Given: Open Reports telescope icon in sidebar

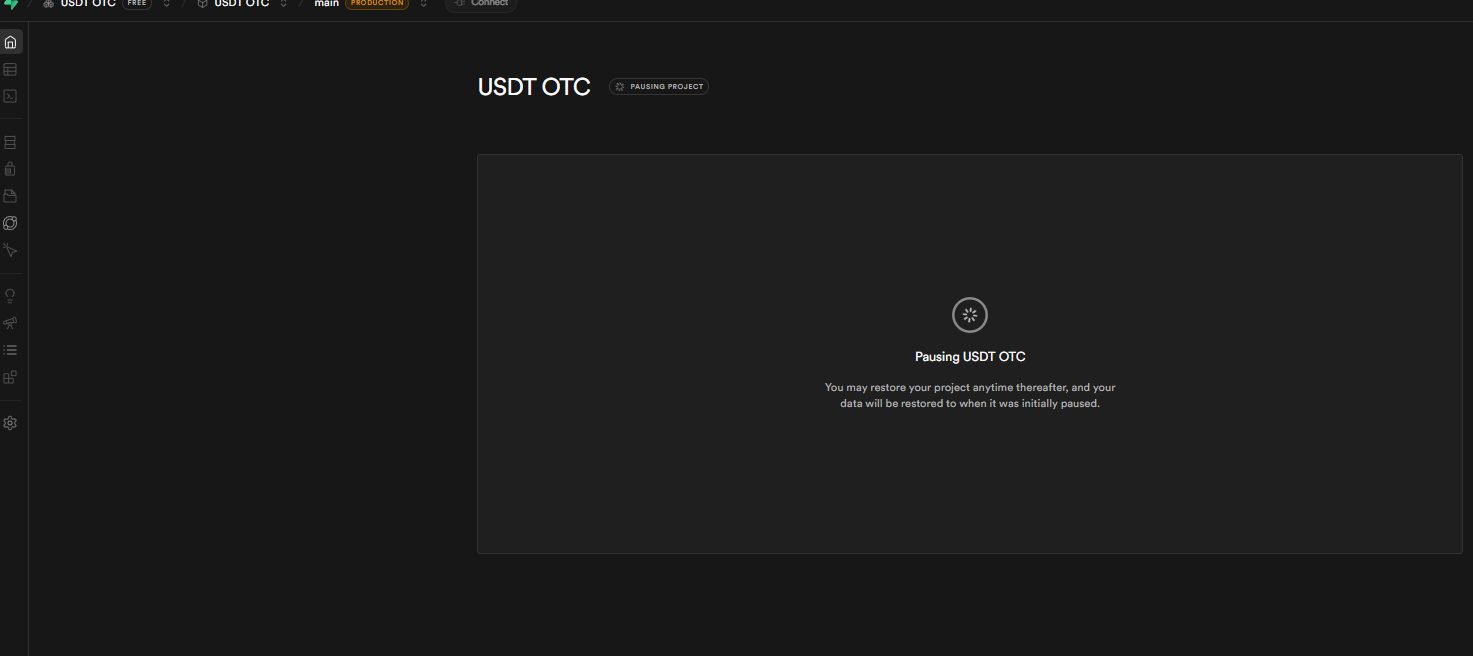Looking at the screenshot, I should 10,323.
